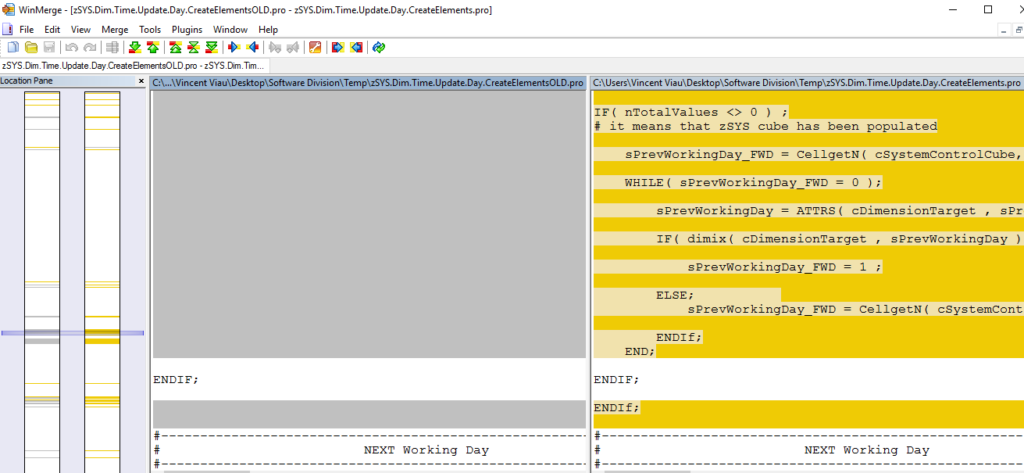The height and width of the screenshot is (473, 1024).
Task: Click the right pane file path header
Action: click(x=806, y=83)
